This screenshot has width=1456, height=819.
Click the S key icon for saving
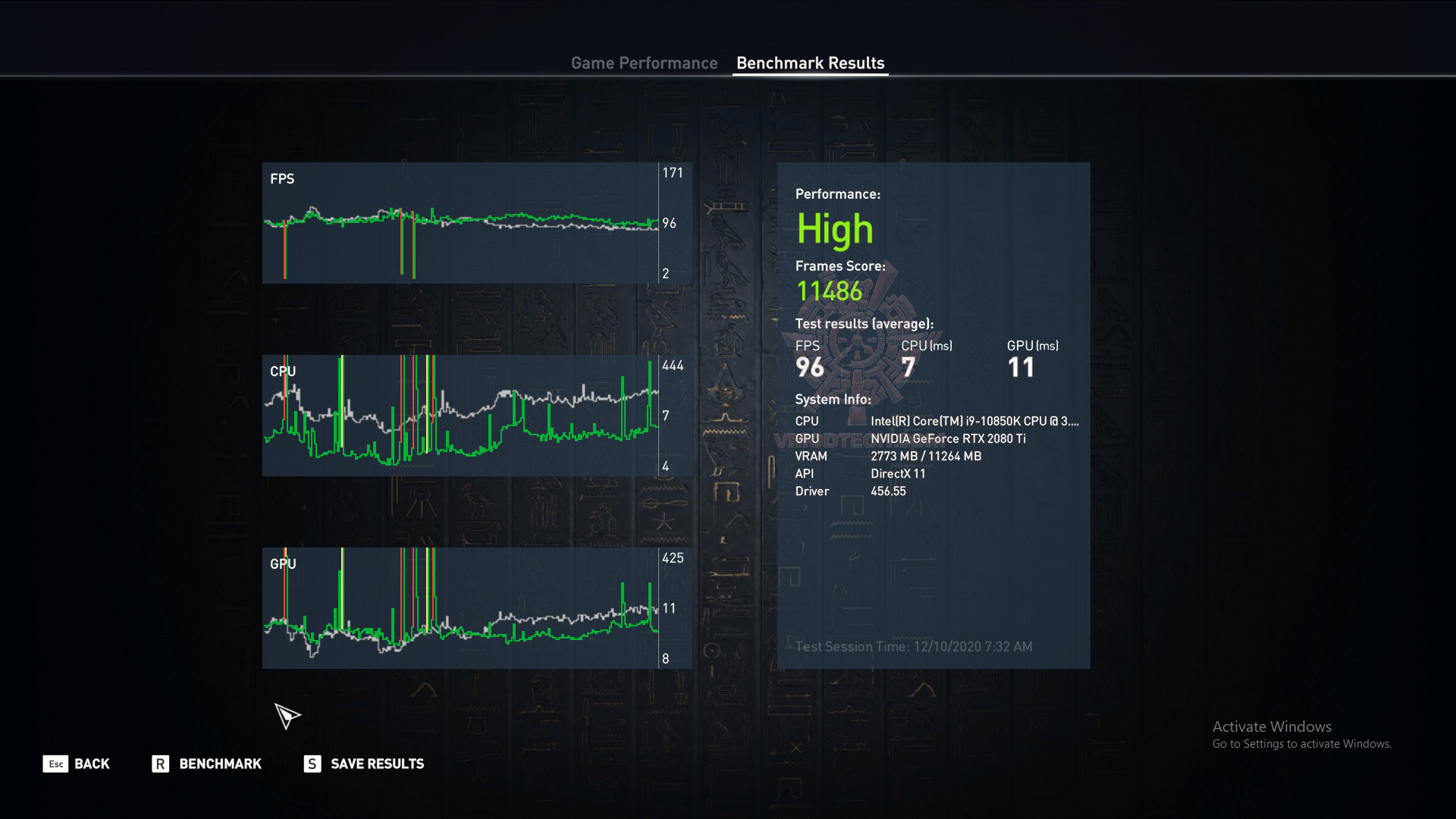pyautogui.click(x=312, y=764)
